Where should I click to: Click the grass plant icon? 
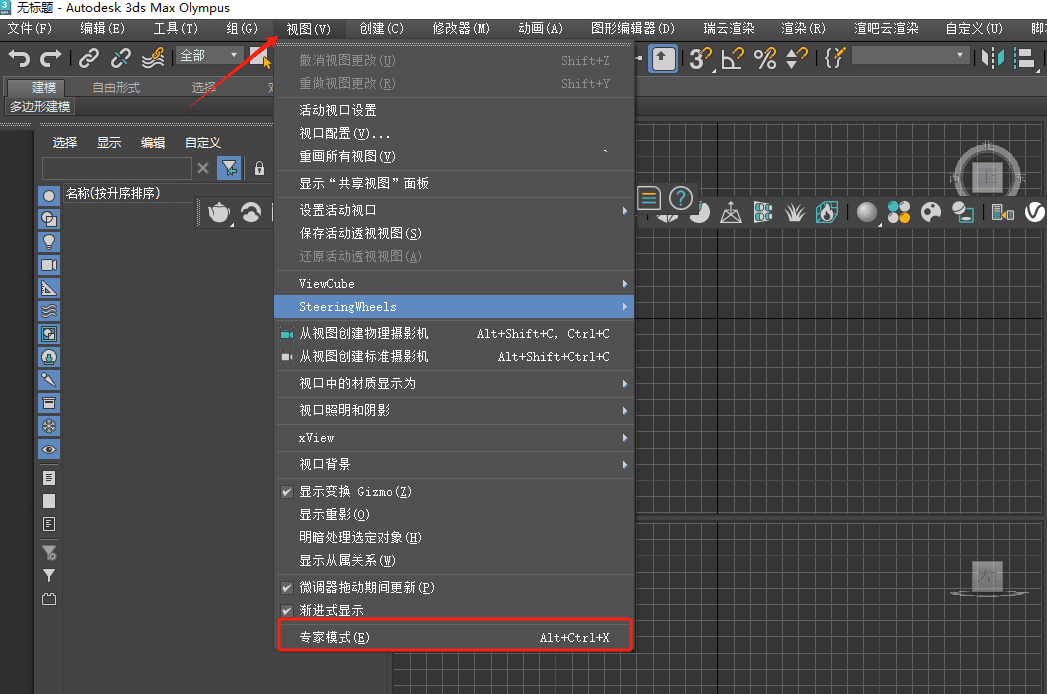(x=795, y=212)
